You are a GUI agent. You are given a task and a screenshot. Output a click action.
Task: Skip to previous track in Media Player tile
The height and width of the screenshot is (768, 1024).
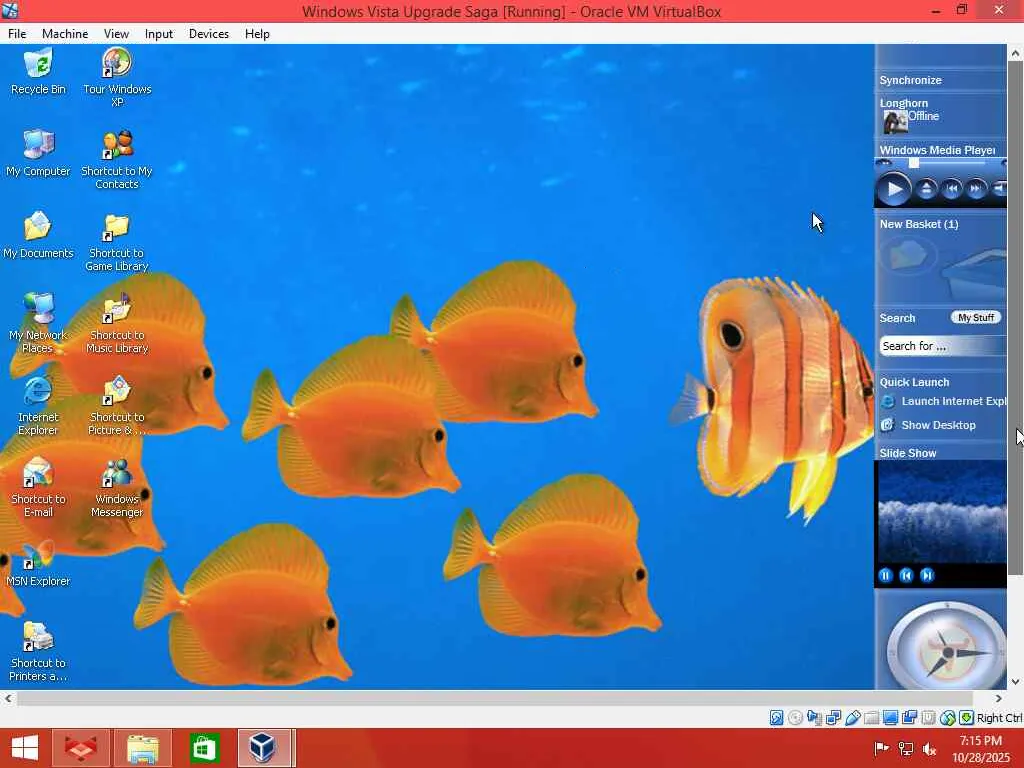952,189
